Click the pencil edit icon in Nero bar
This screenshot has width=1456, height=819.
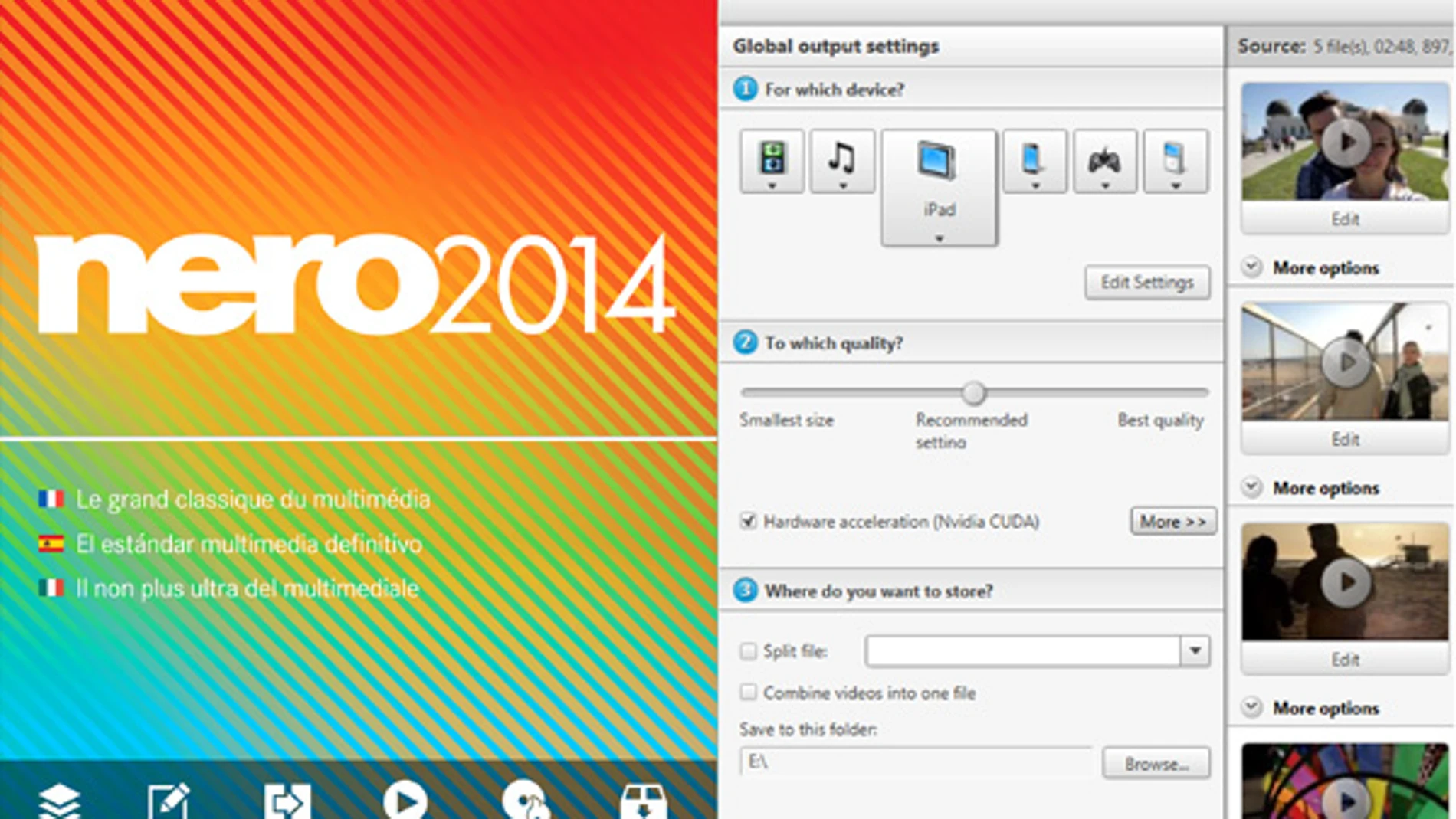pos(169,801)
